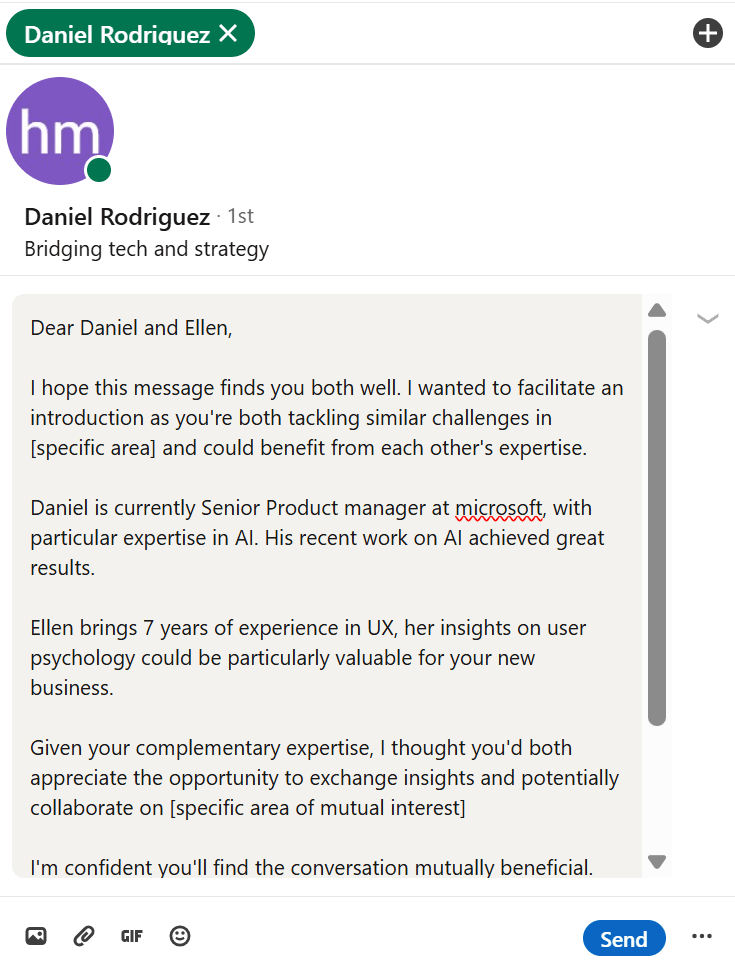The image size is (735, 970).
Task: Remove Daniel Rodriguez from the recipients
Action: pyautogui.click(x=228, y=32)
